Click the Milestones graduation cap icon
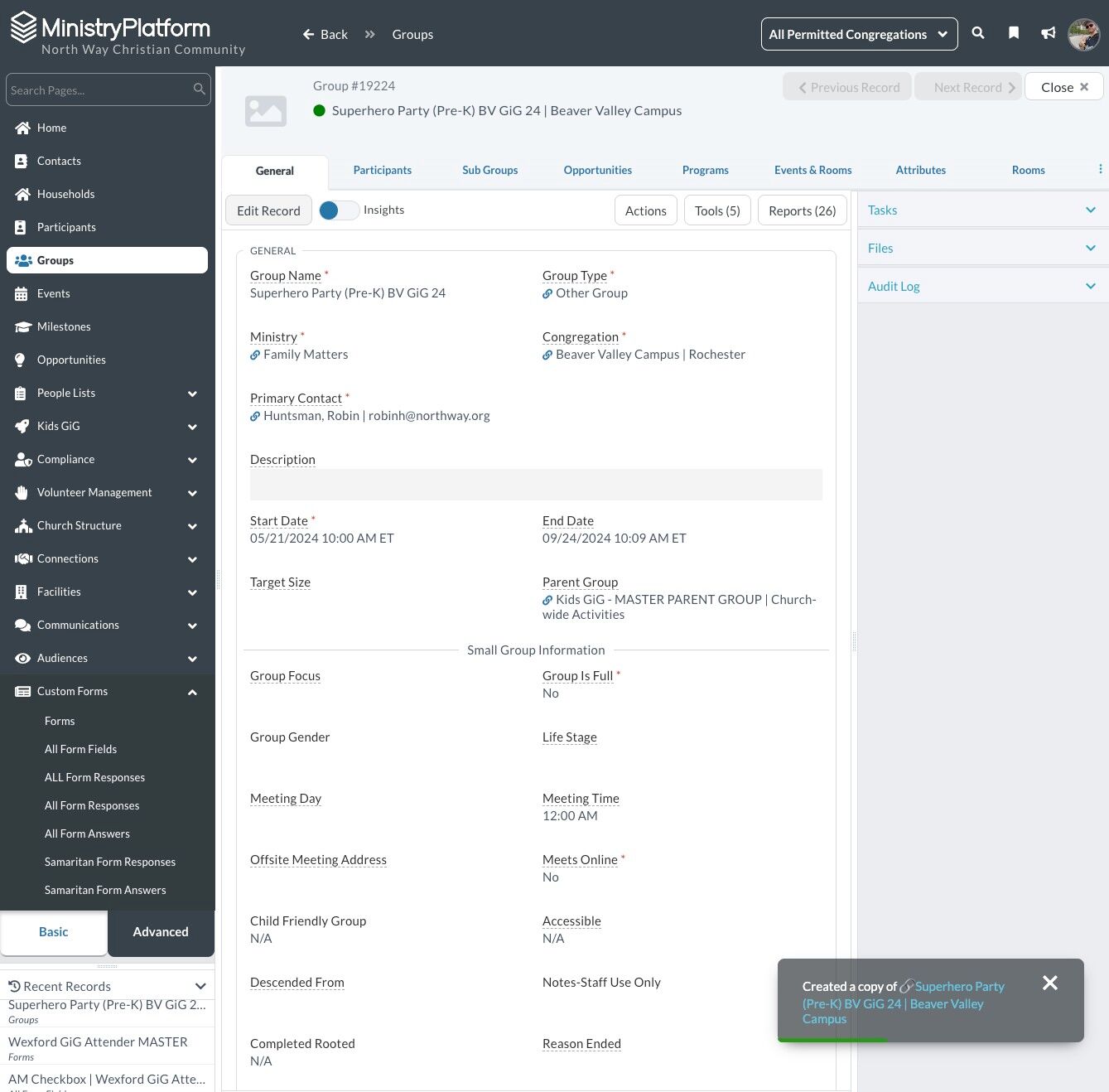 click(22, 326)
